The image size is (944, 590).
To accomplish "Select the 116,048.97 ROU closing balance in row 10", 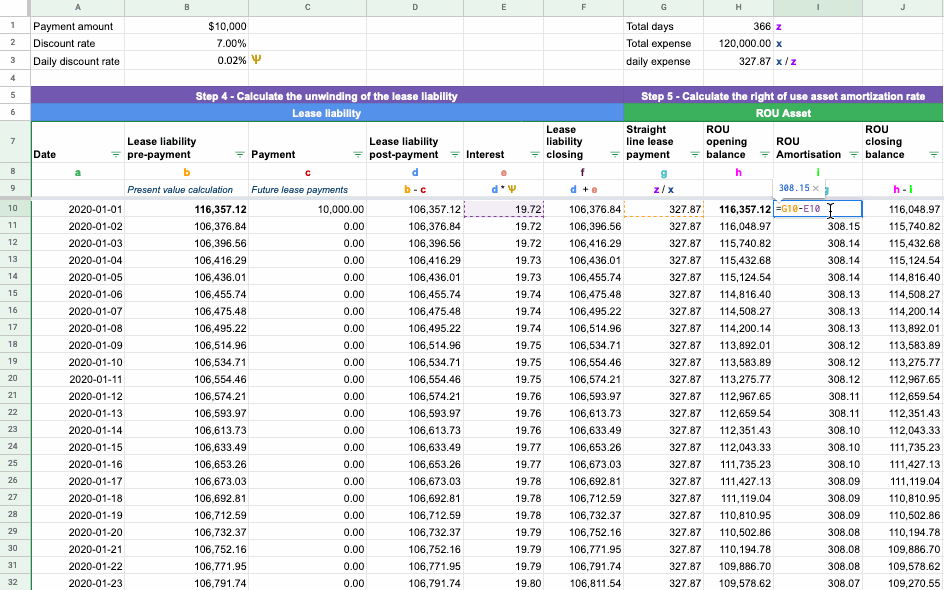I will click(x=902, y=210).
